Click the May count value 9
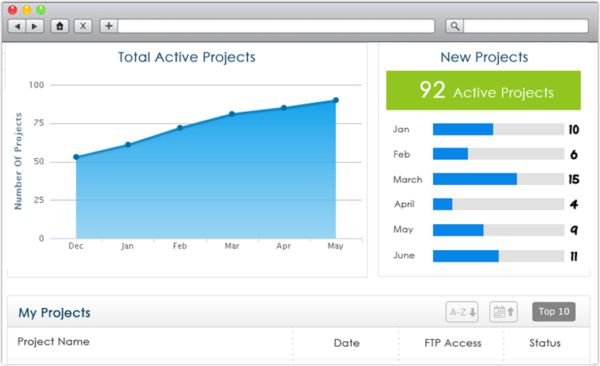600x366 pixels. click(x=574, y=230)
